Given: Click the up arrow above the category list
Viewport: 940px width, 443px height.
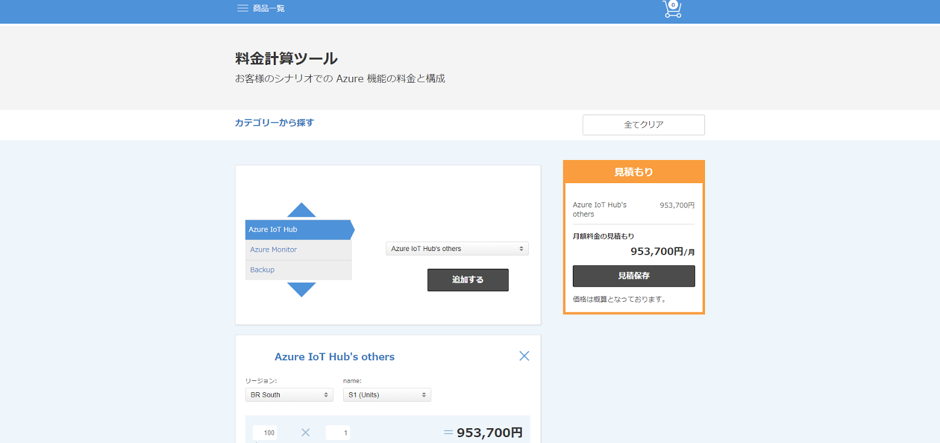Looking at the screenshot, I should (x=302, y=210).
